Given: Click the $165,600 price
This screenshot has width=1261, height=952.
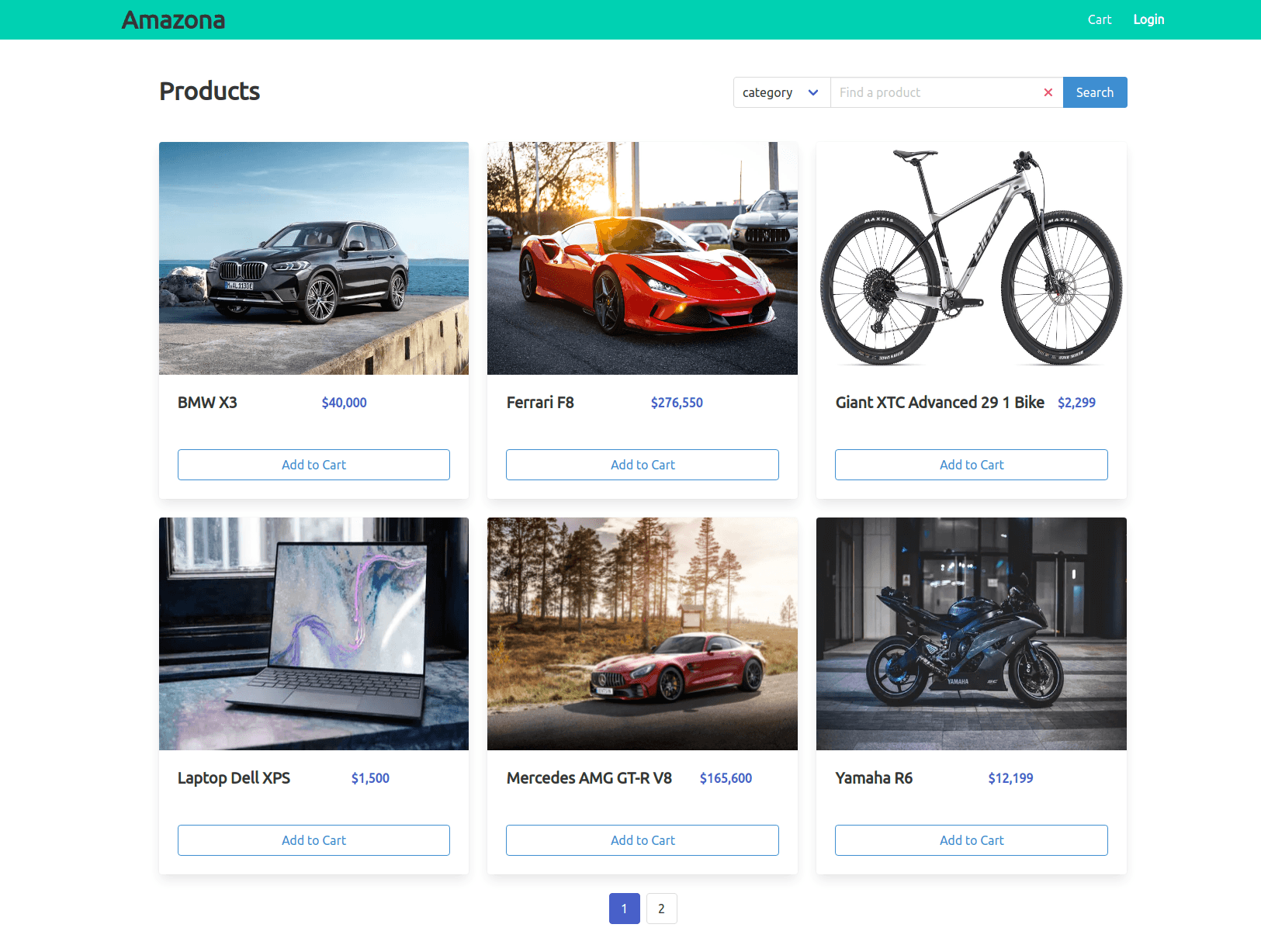Looking at the screenshot, I should tap(726, 778).
